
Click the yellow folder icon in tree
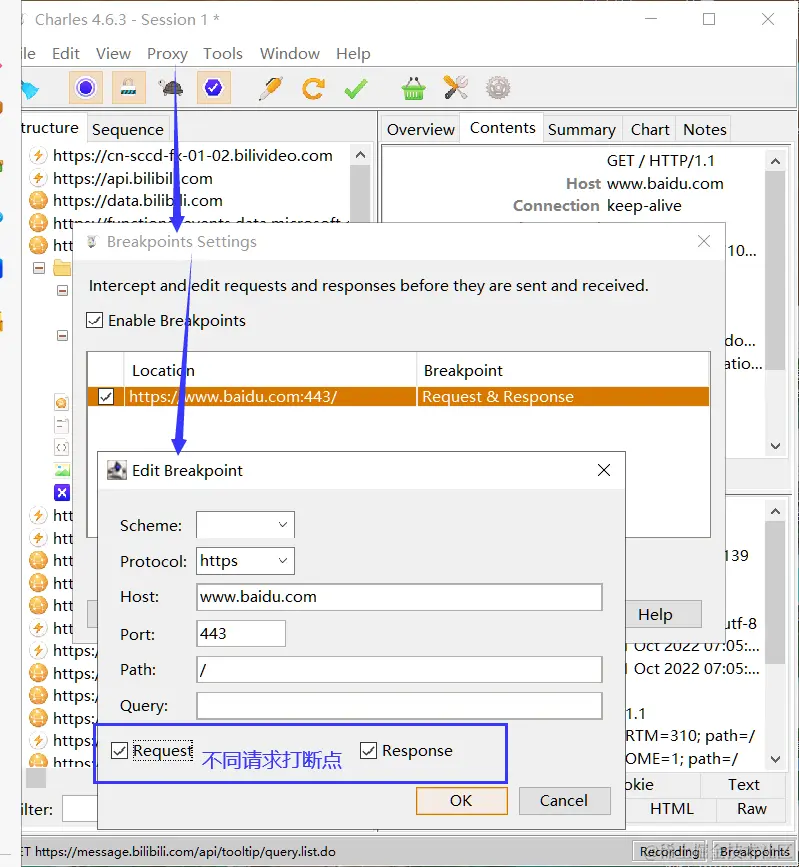point(62,268)
